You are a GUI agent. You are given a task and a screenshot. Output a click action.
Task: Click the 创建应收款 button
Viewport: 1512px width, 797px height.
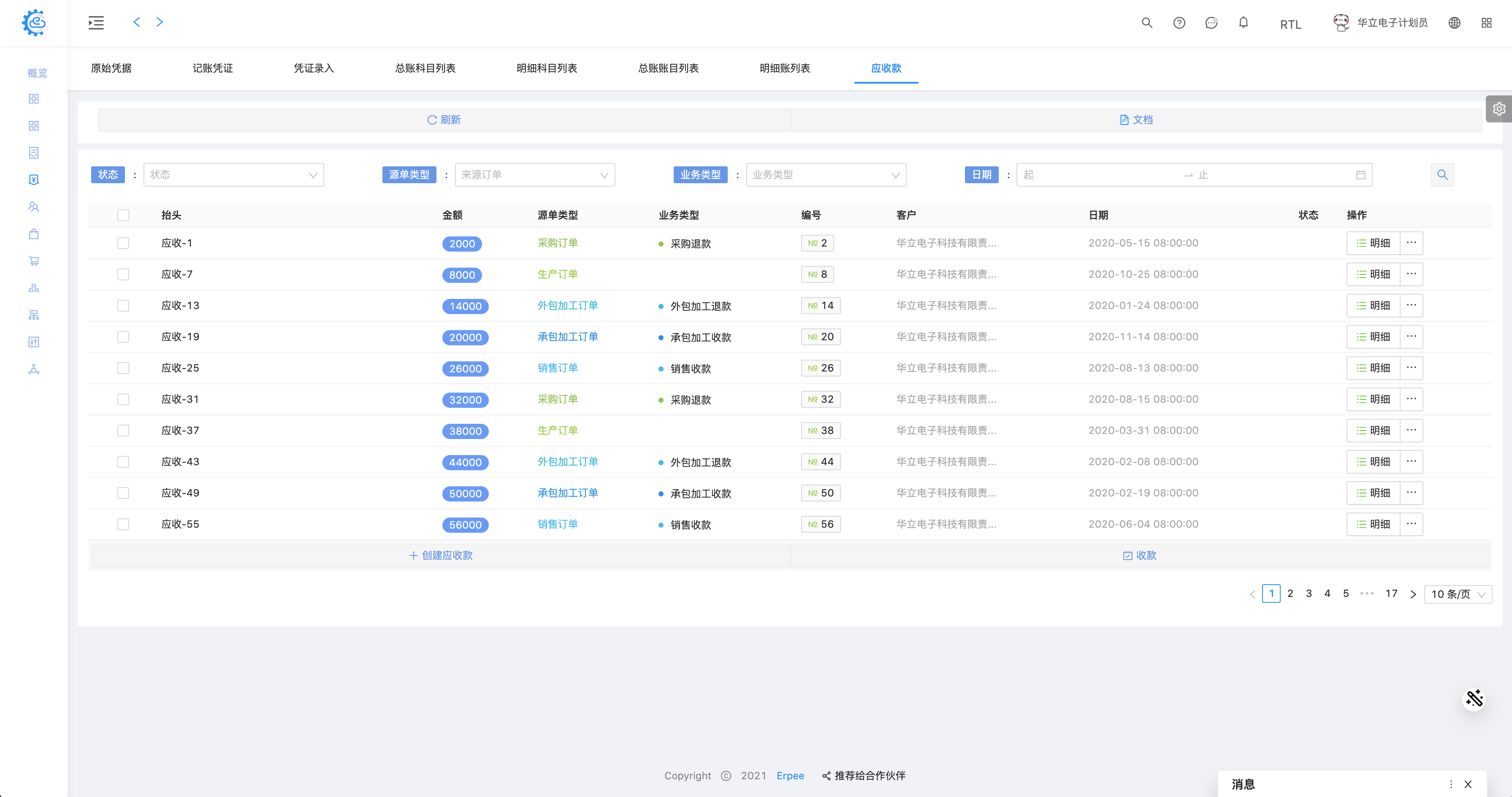[x=440, y=555]
